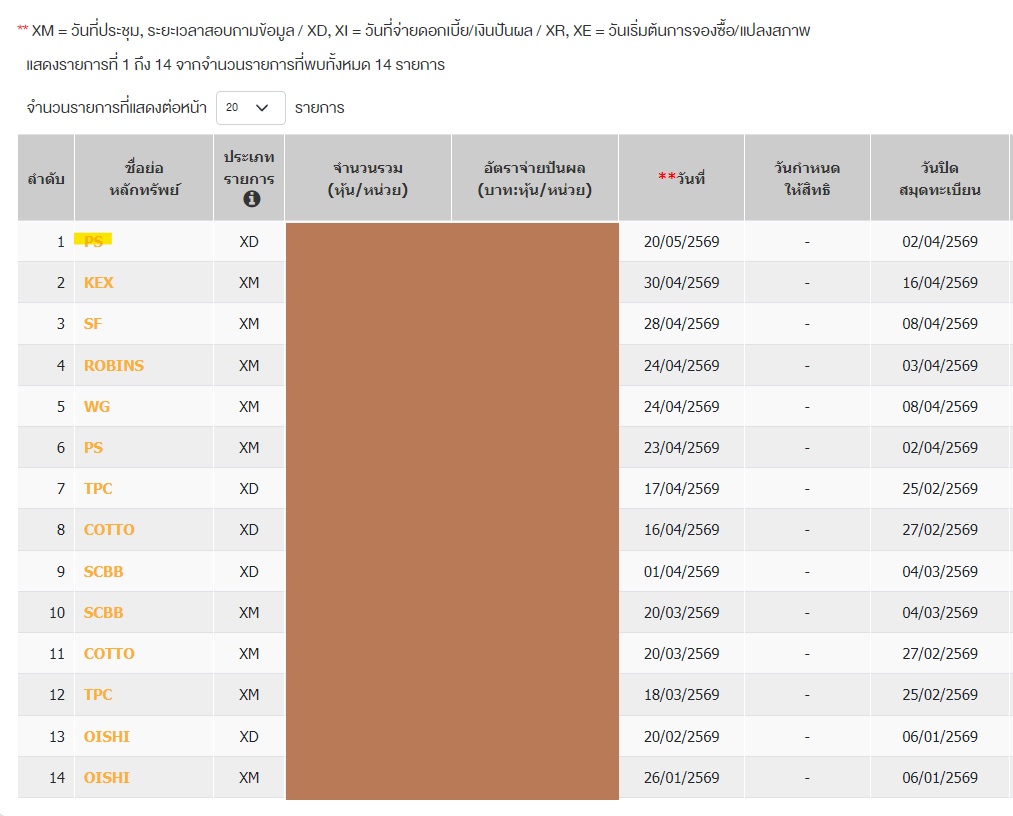Click the info icon under ประเภทรายการ header

251,199
